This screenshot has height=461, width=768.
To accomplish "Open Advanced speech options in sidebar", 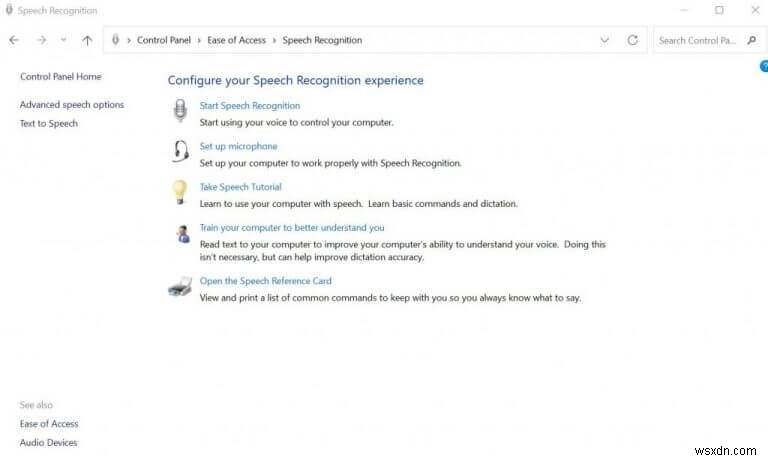I will pos(72,104).
